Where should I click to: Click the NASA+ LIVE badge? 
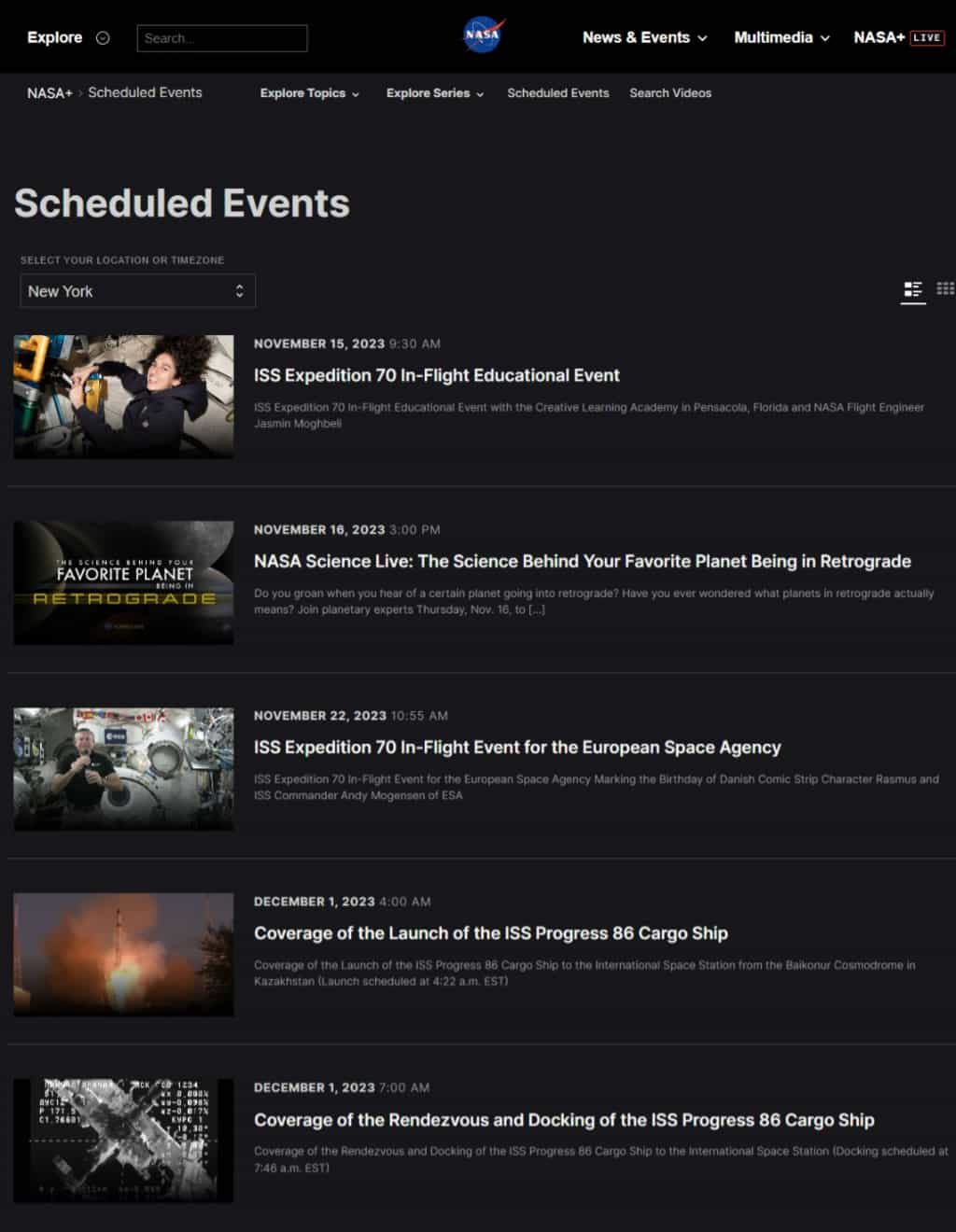[x=927, y=37]
